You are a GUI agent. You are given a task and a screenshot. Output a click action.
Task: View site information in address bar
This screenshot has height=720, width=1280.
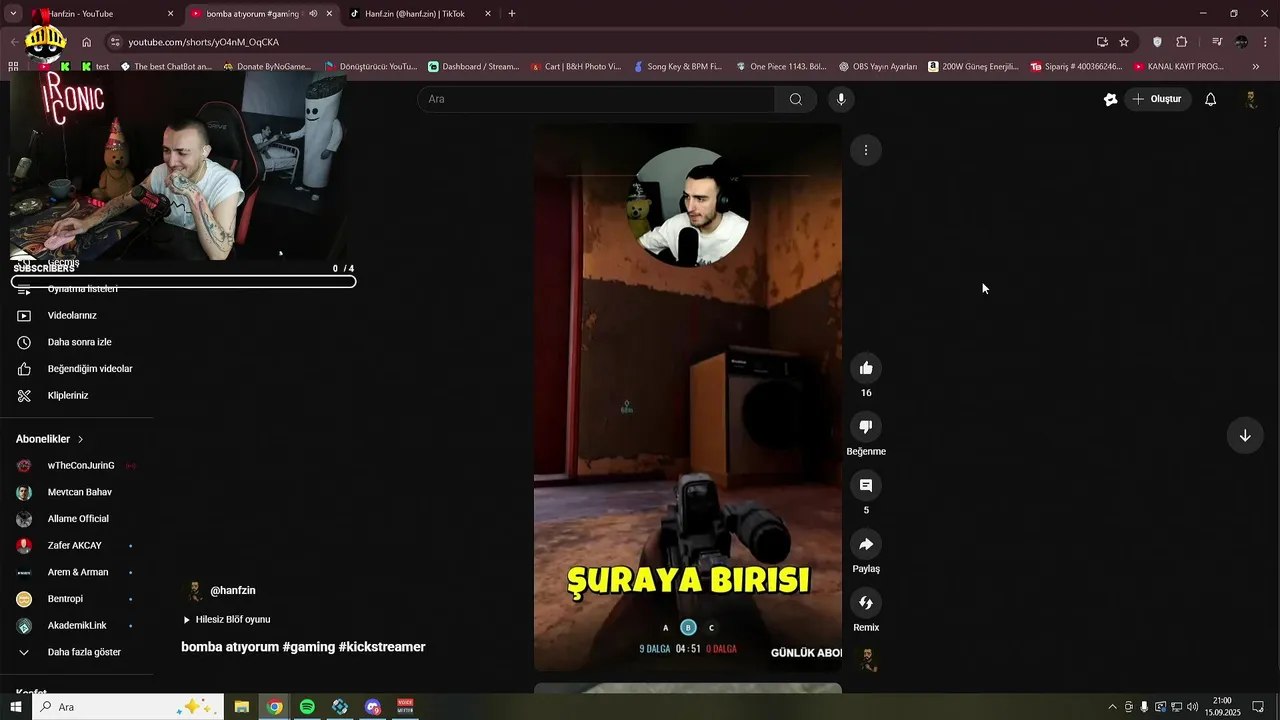click(115, 42)
